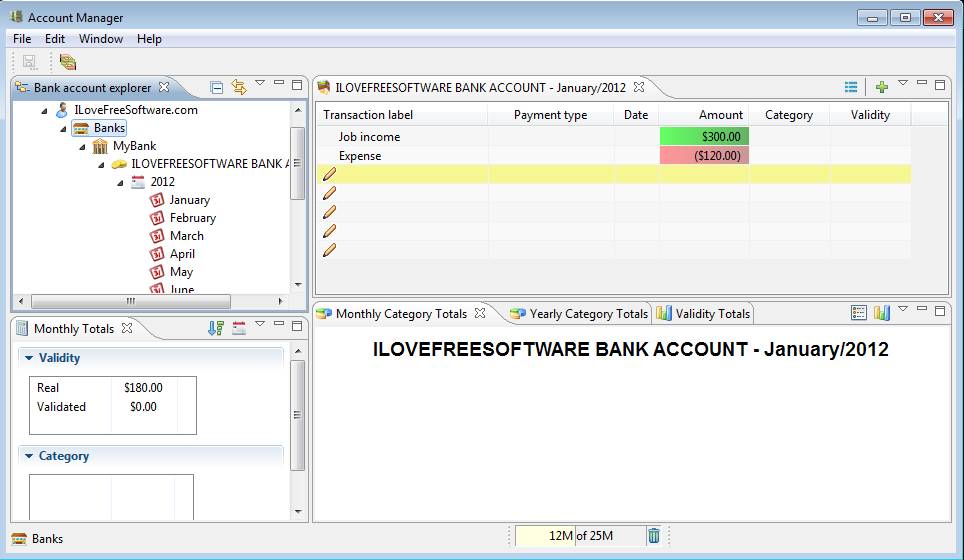Sort by the Transaction label column header

click(x=403, y=115)
